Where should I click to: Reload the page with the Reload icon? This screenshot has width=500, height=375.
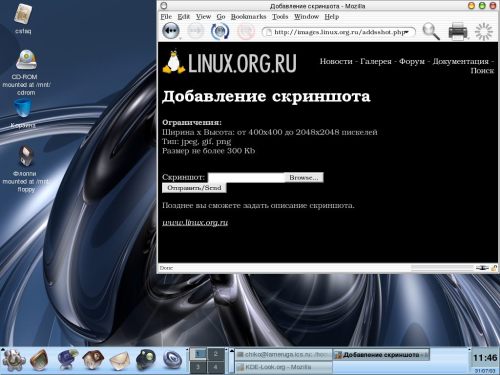220,31
